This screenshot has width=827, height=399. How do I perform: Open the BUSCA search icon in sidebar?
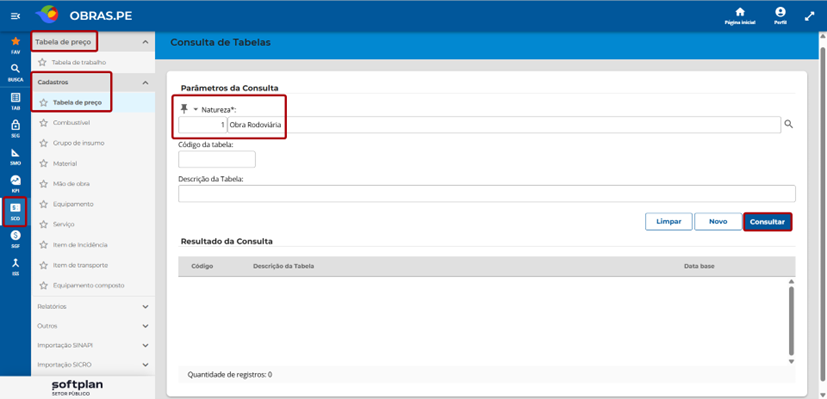tap(15, 69)
